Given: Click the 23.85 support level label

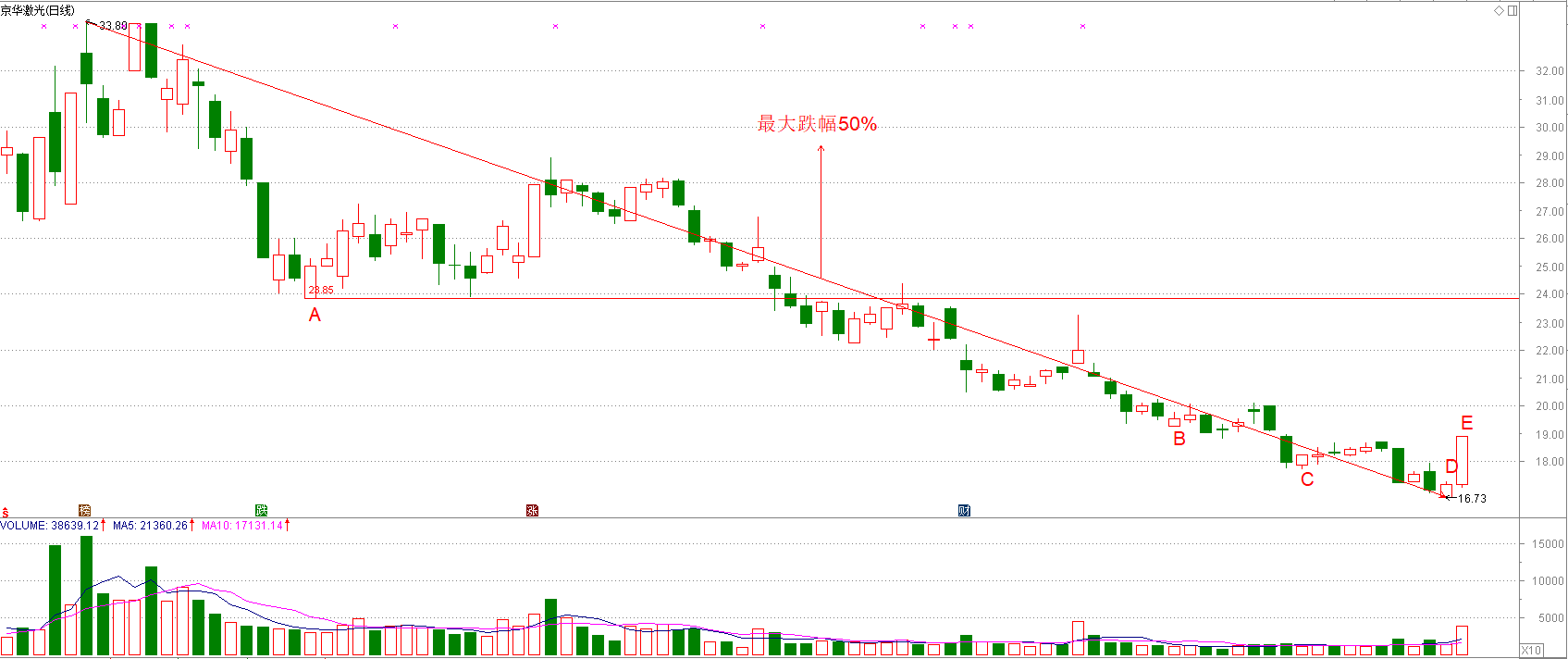Looking at the screenshot, I should 321,291.
